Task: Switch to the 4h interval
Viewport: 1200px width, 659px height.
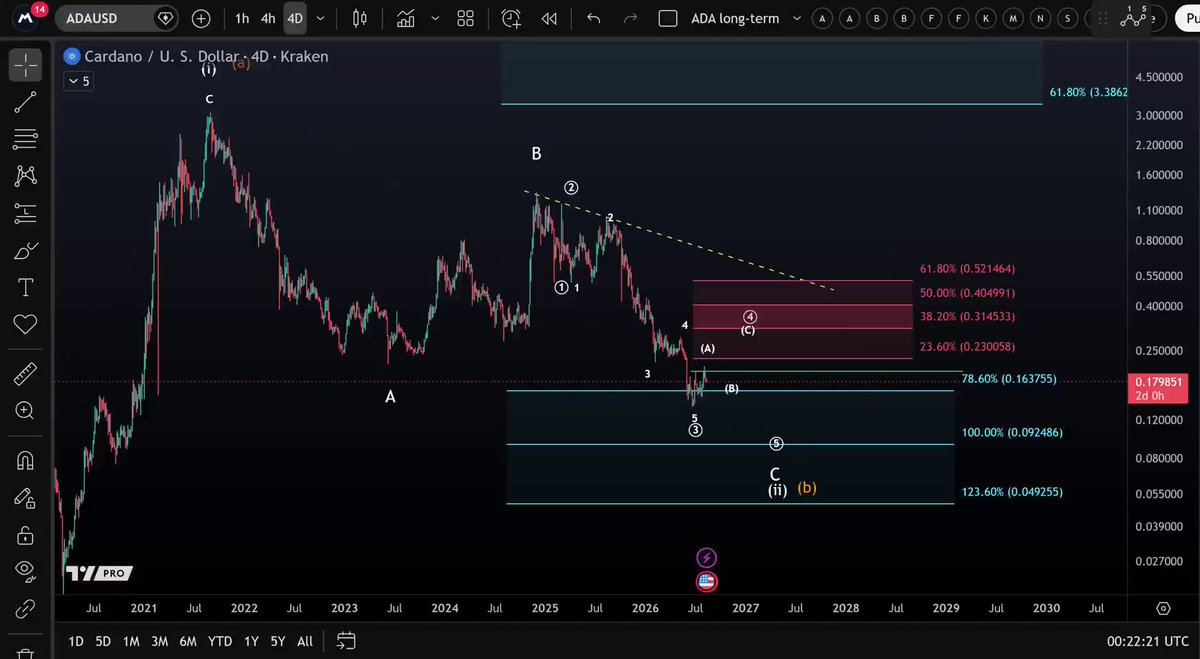Action: 268,18
